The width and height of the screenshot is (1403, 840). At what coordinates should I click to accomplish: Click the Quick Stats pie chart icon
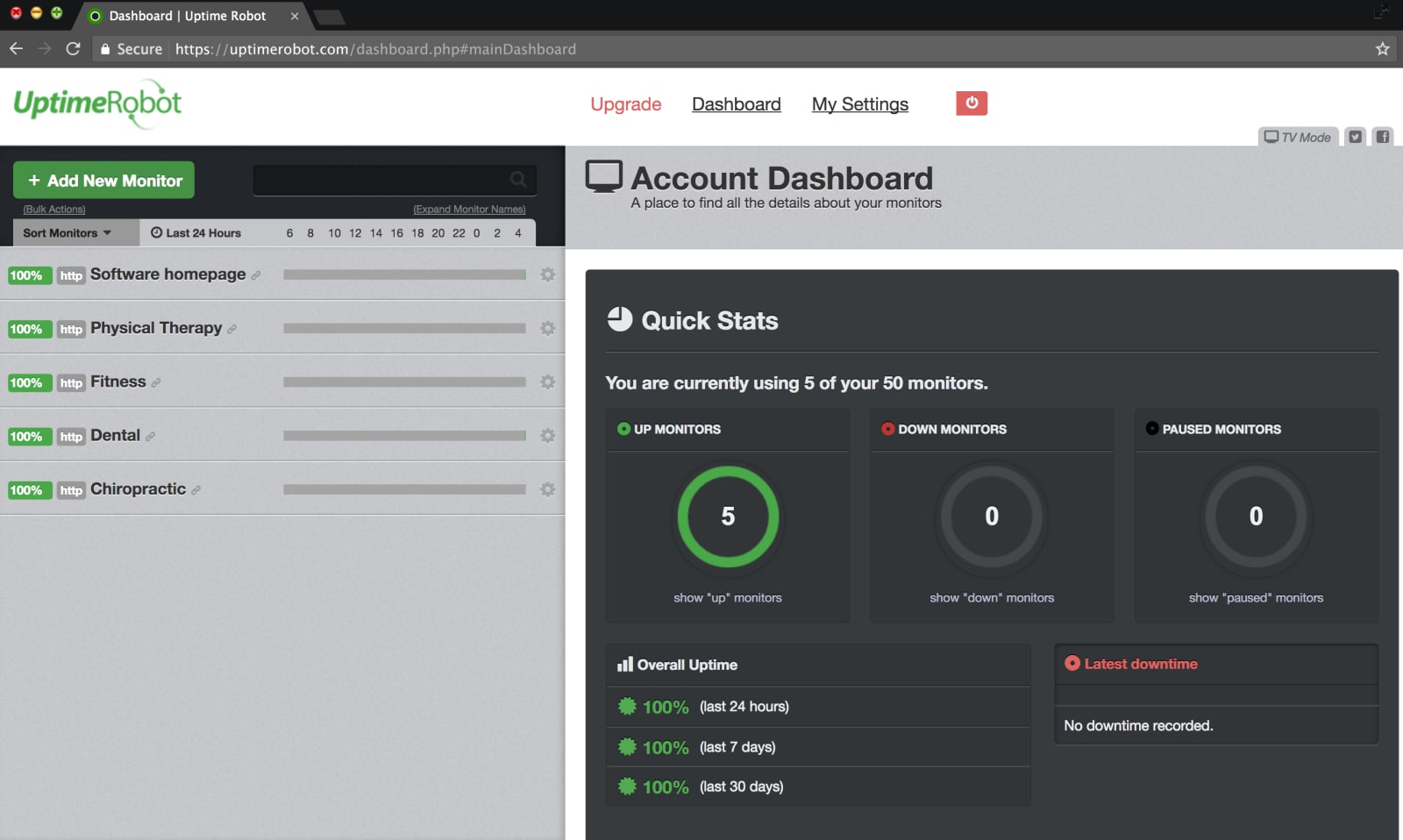tap(620, 319)
